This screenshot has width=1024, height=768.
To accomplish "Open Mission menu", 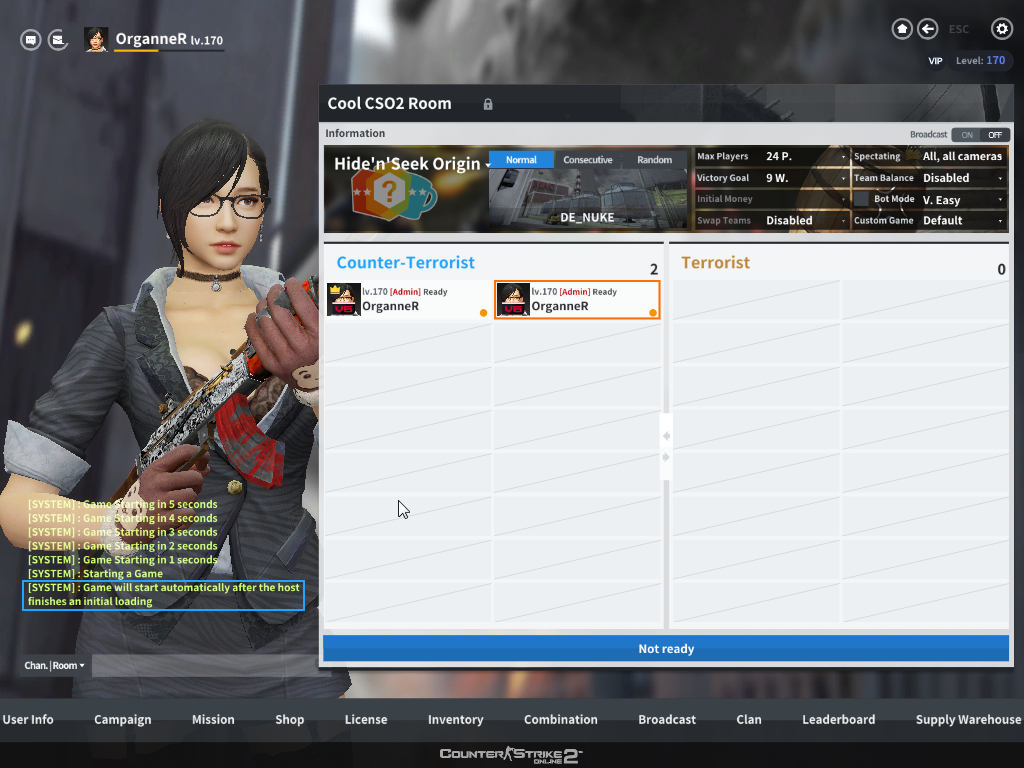I will 213,720.
